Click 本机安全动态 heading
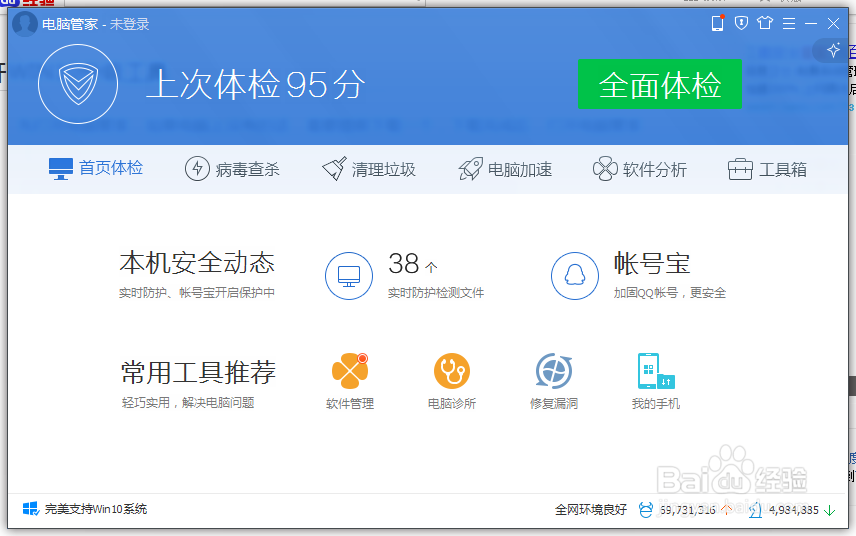 [197, 263]
